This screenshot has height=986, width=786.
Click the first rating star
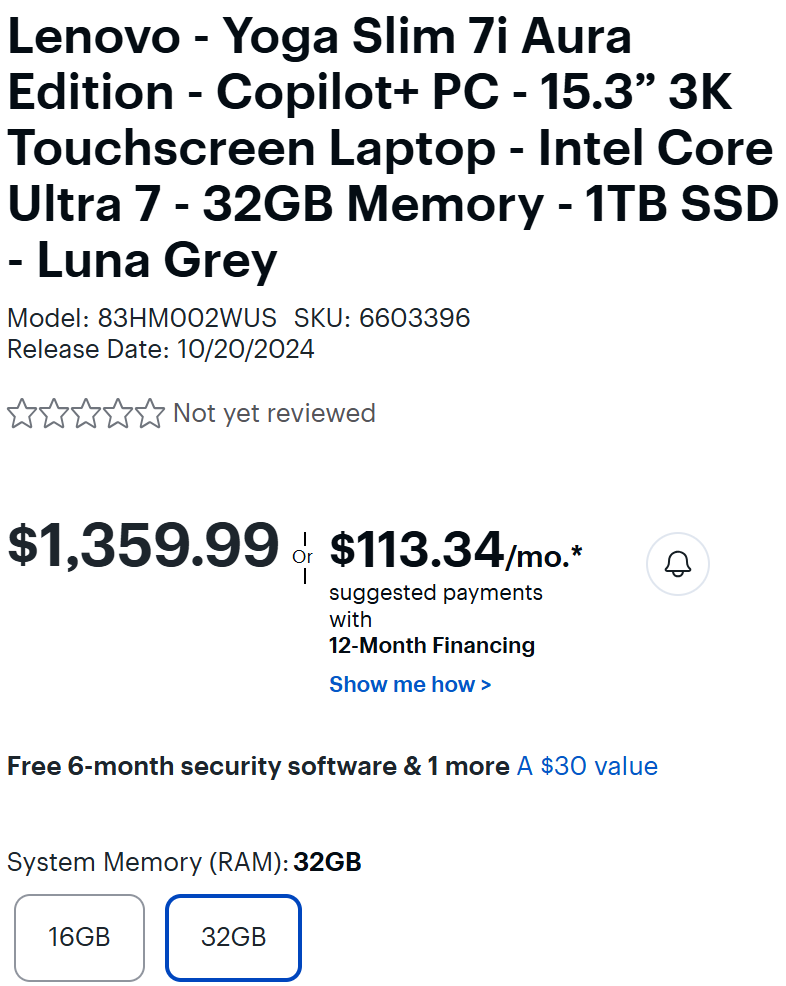pos(22,414)
